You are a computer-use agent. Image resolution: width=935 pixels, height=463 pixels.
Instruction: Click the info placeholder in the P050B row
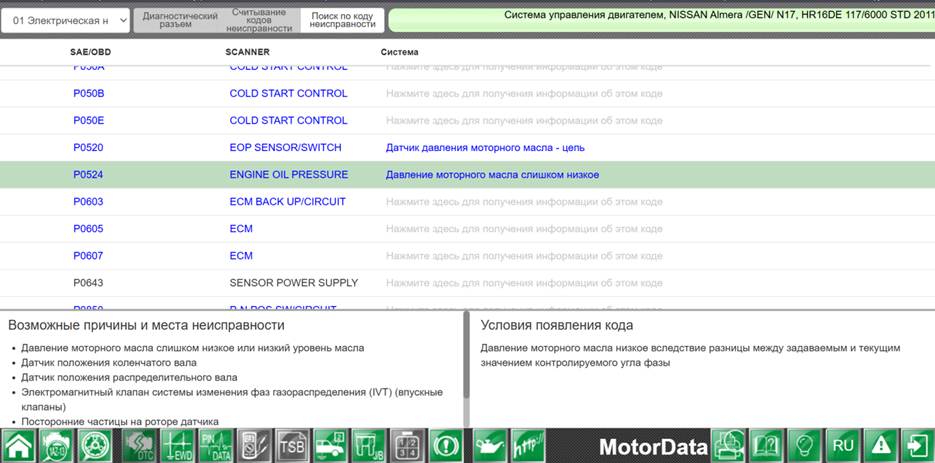[x=524, y=94]
